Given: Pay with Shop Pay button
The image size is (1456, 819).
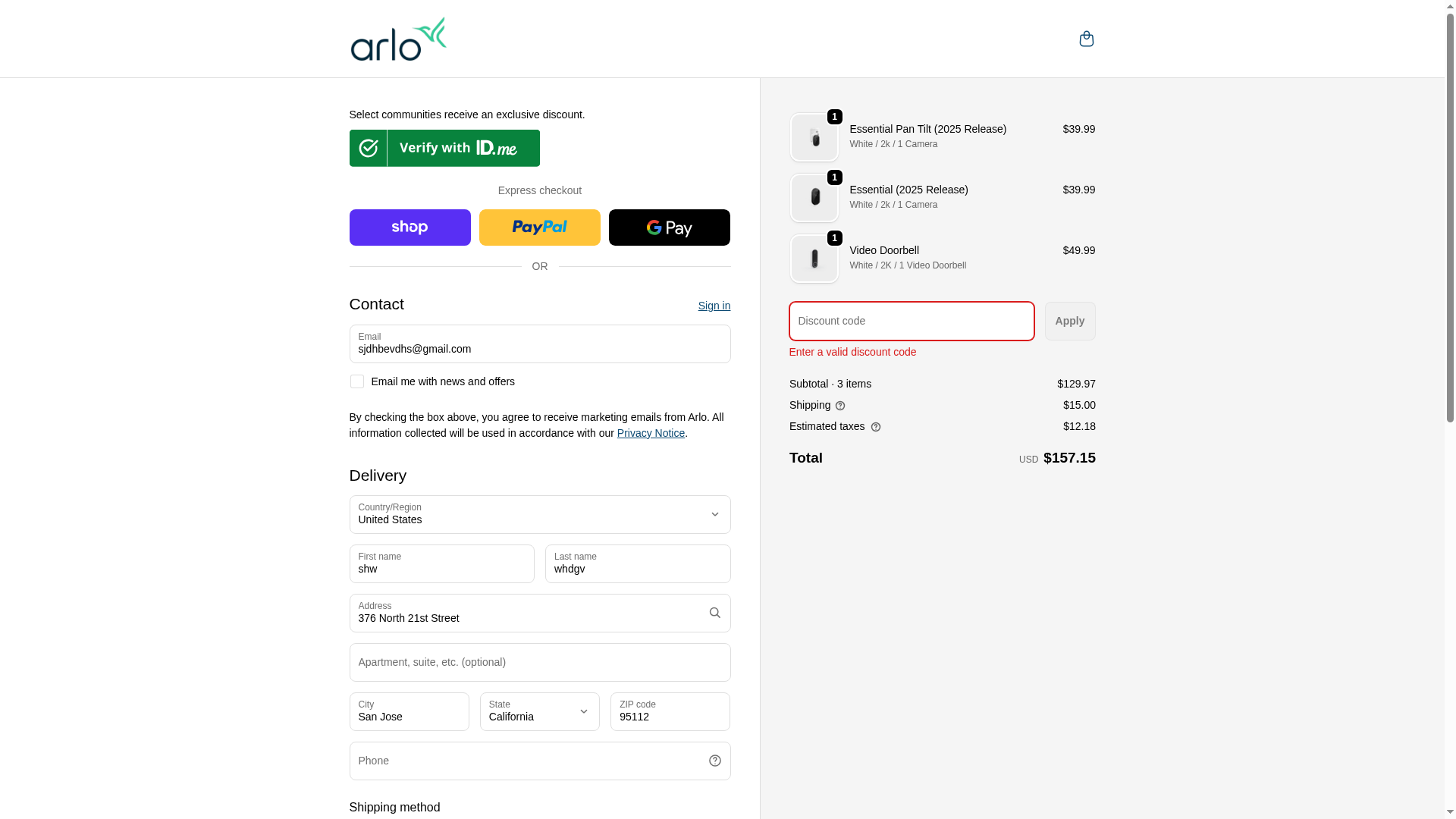Looking at the screenshot, I should point(409,227).
